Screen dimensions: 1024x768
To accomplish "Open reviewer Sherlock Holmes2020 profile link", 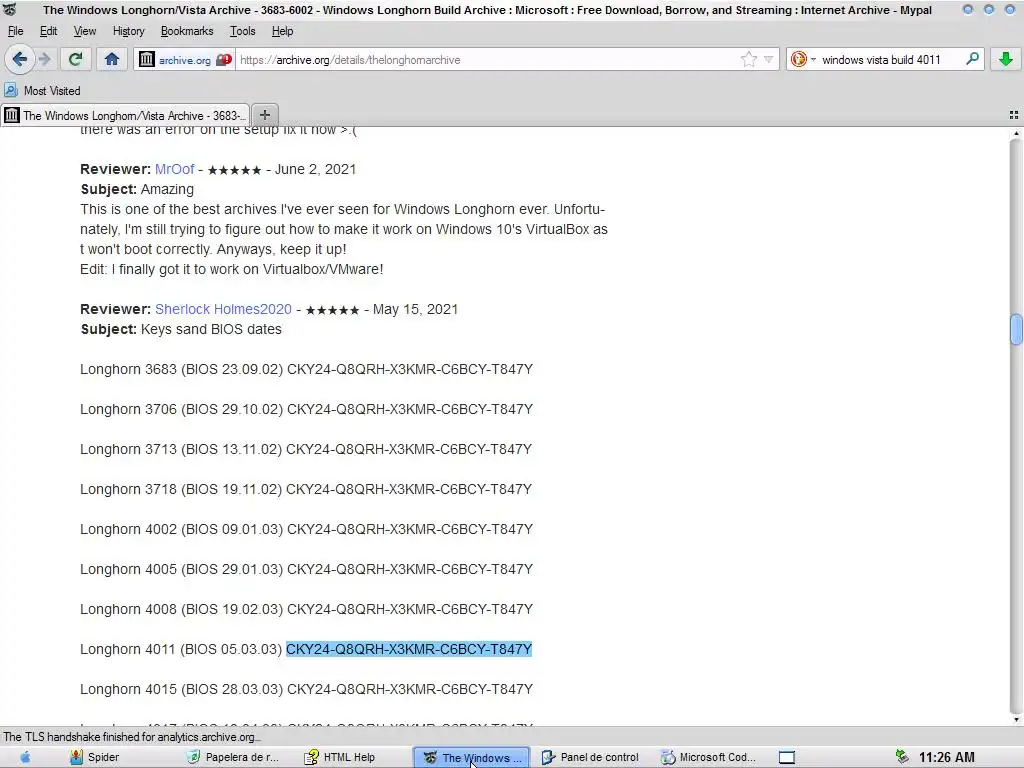I will [223, 309].
